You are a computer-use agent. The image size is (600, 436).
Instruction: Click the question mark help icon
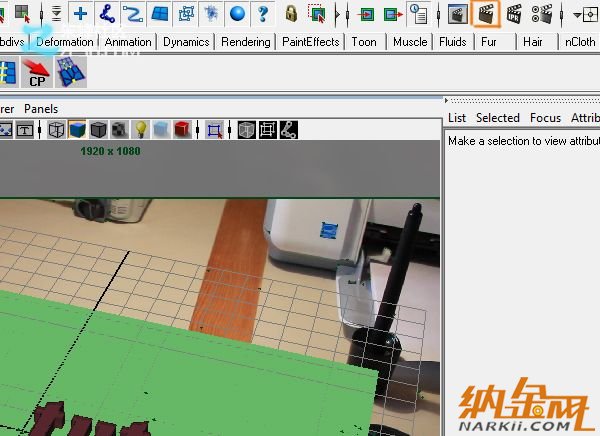(x=263, y=14)
